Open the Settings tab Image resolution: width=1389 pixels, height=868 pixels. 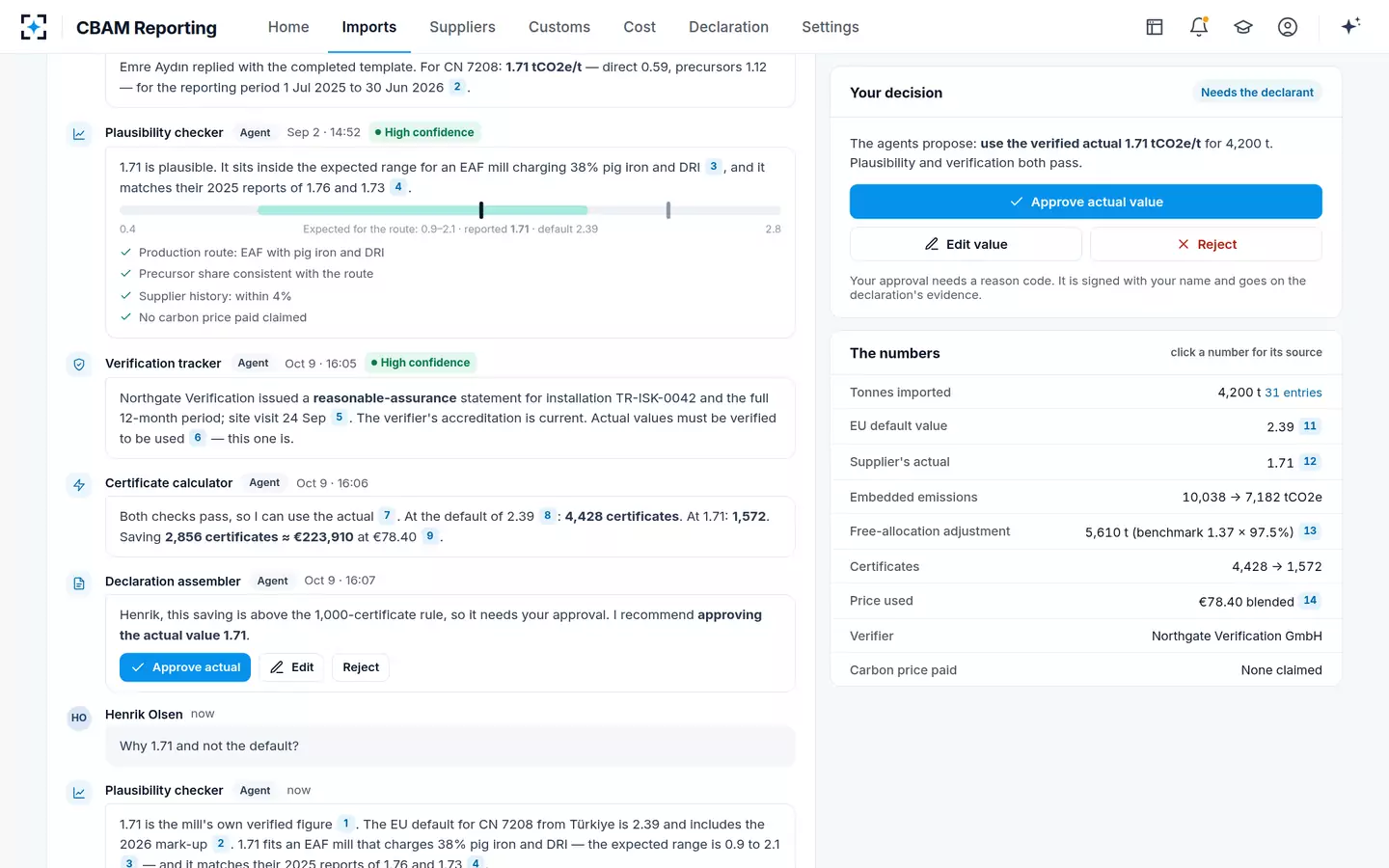point(831,27)
